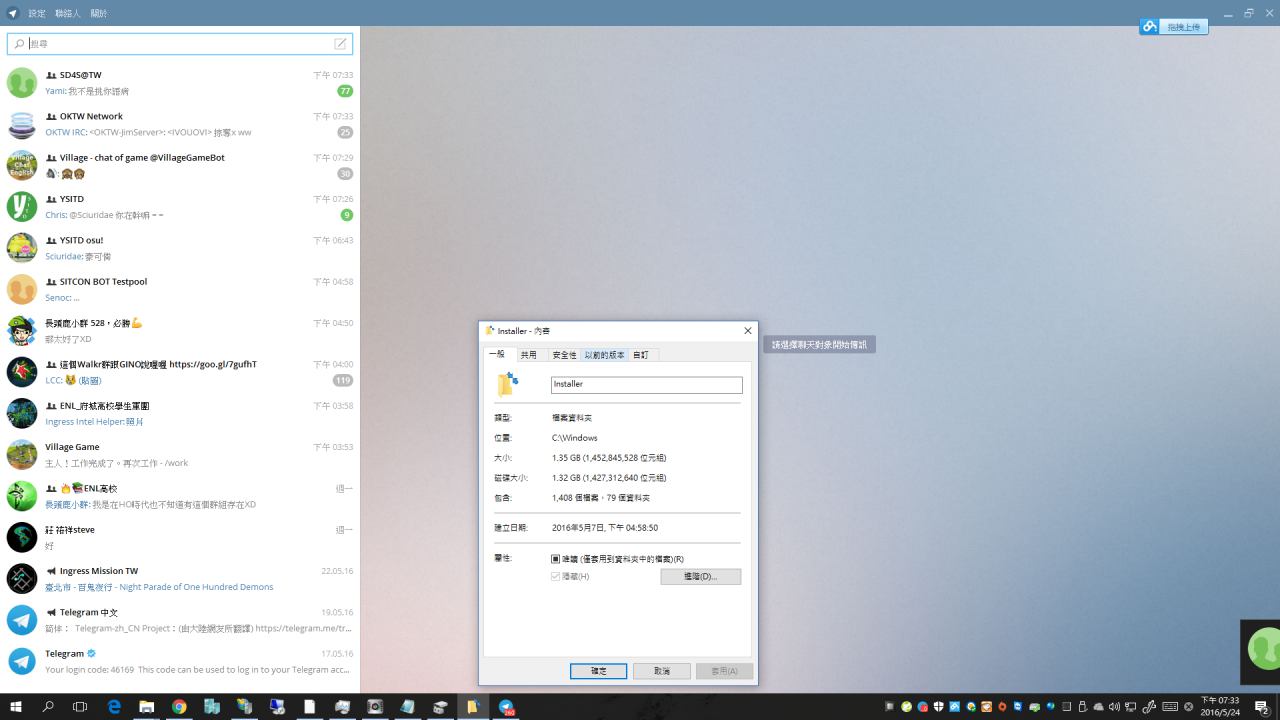The image size is (1280, 720).
Task: Click the Installer folder name field
Action: point(646,384)
